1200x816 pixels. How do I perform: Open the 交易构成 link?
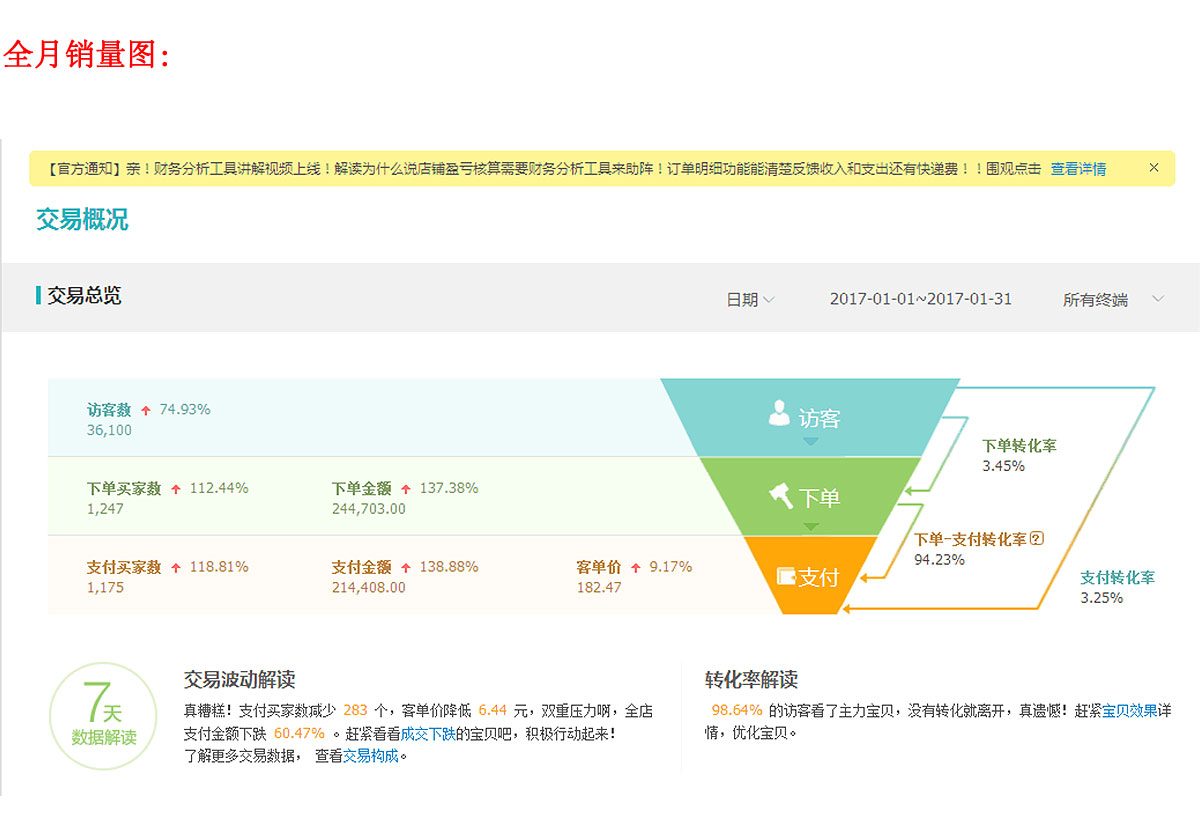[371, 756]
